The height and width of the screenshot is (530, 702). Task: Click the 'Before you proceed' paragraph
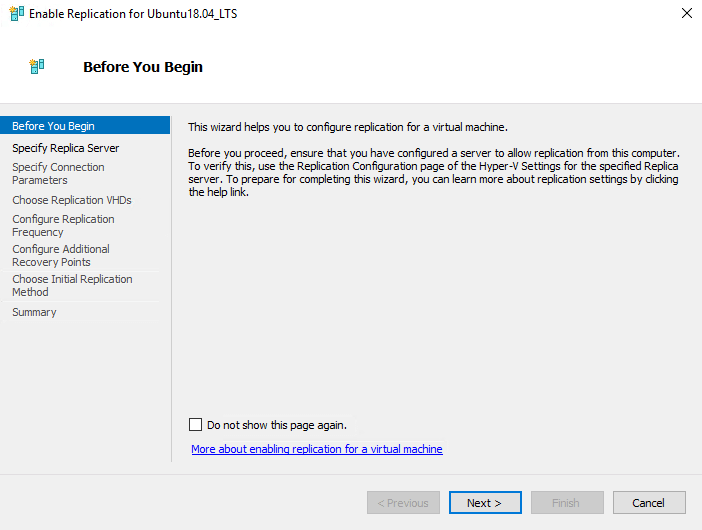(434, 172)
